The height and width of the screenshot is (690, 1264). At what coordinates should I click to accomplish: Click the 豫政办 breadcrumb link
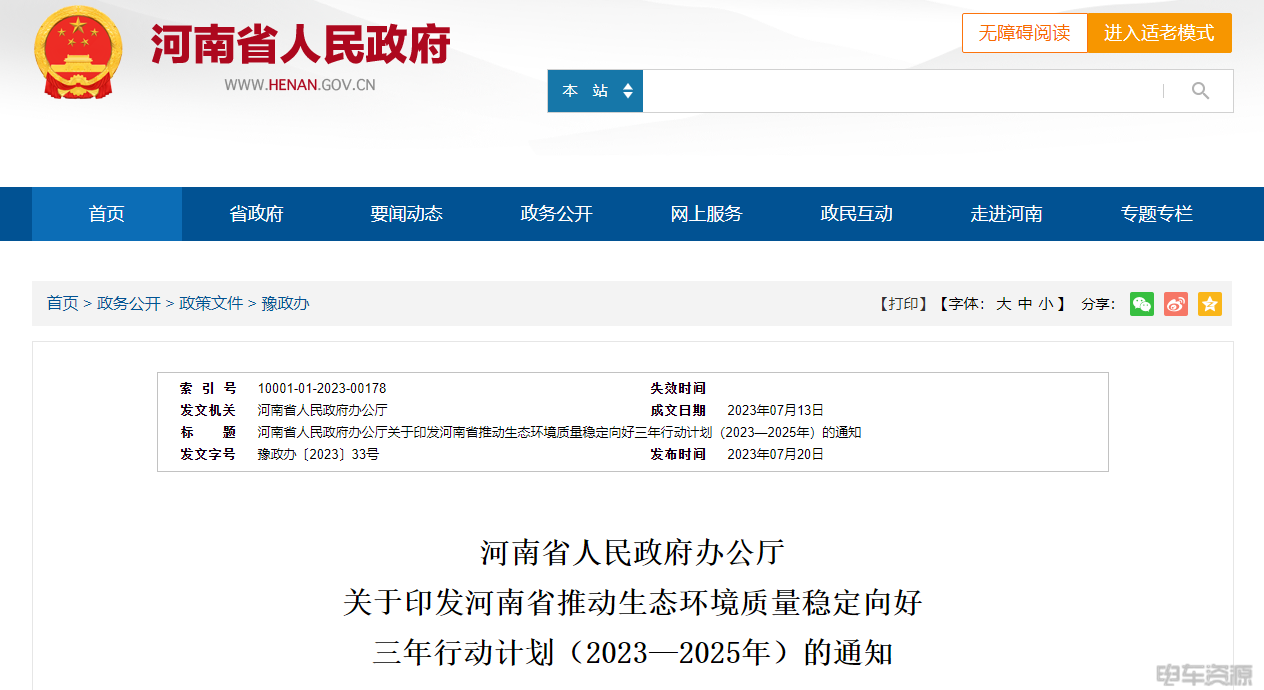[x=286, y=303]
